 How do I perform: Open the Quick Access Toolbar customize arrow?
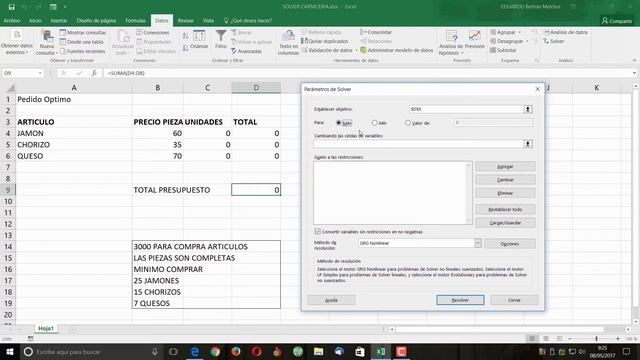tap(65, 7)
